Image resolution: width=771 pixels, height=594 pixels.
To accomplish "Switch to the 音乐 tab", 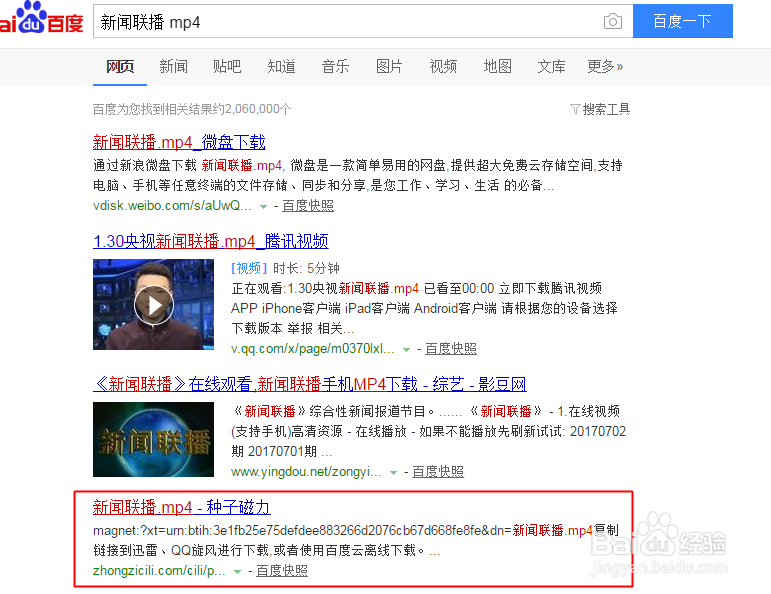I will coord(335,66).
